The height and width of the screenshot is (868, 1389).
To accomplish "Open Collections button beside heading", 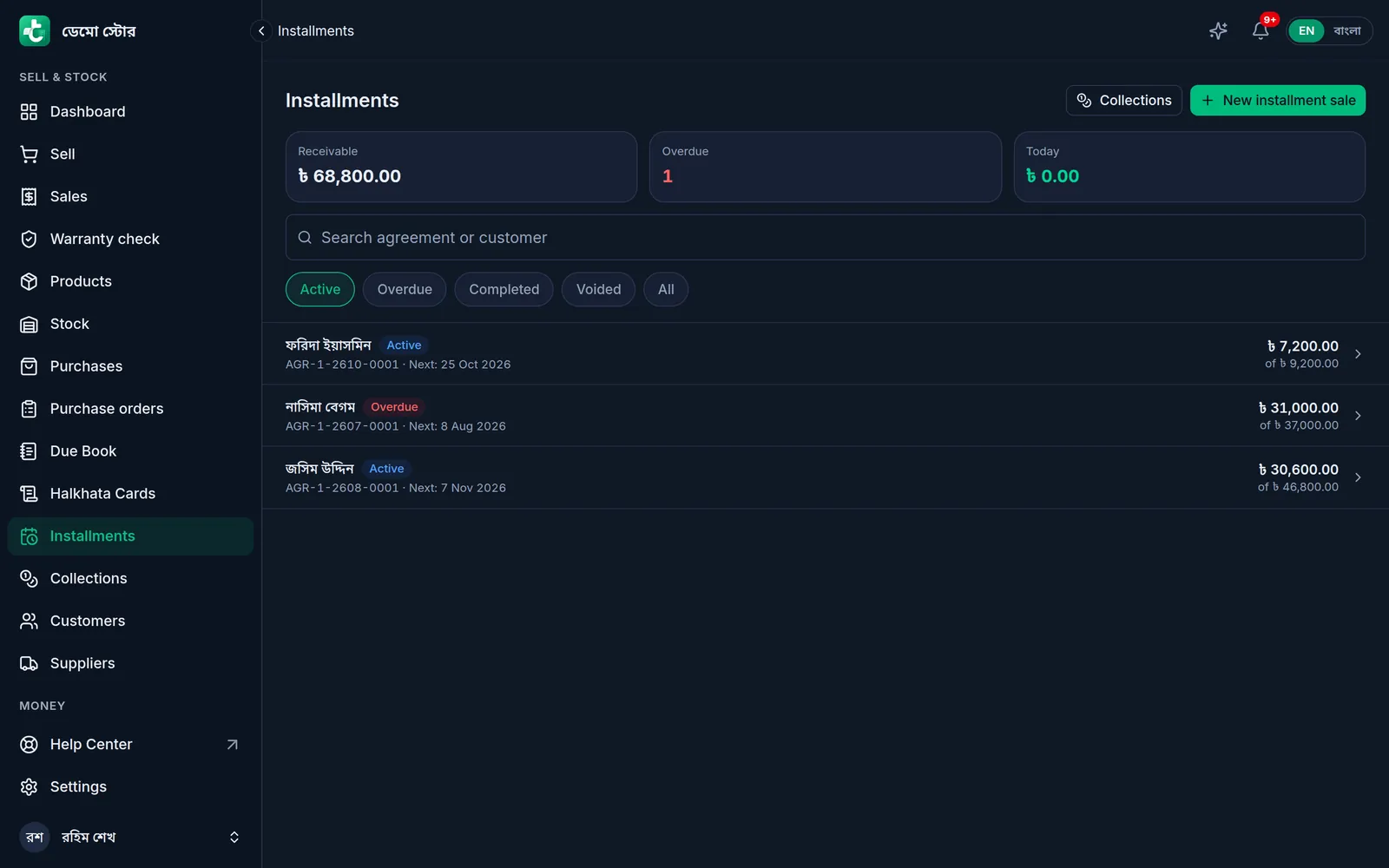I will point(1123,100).
